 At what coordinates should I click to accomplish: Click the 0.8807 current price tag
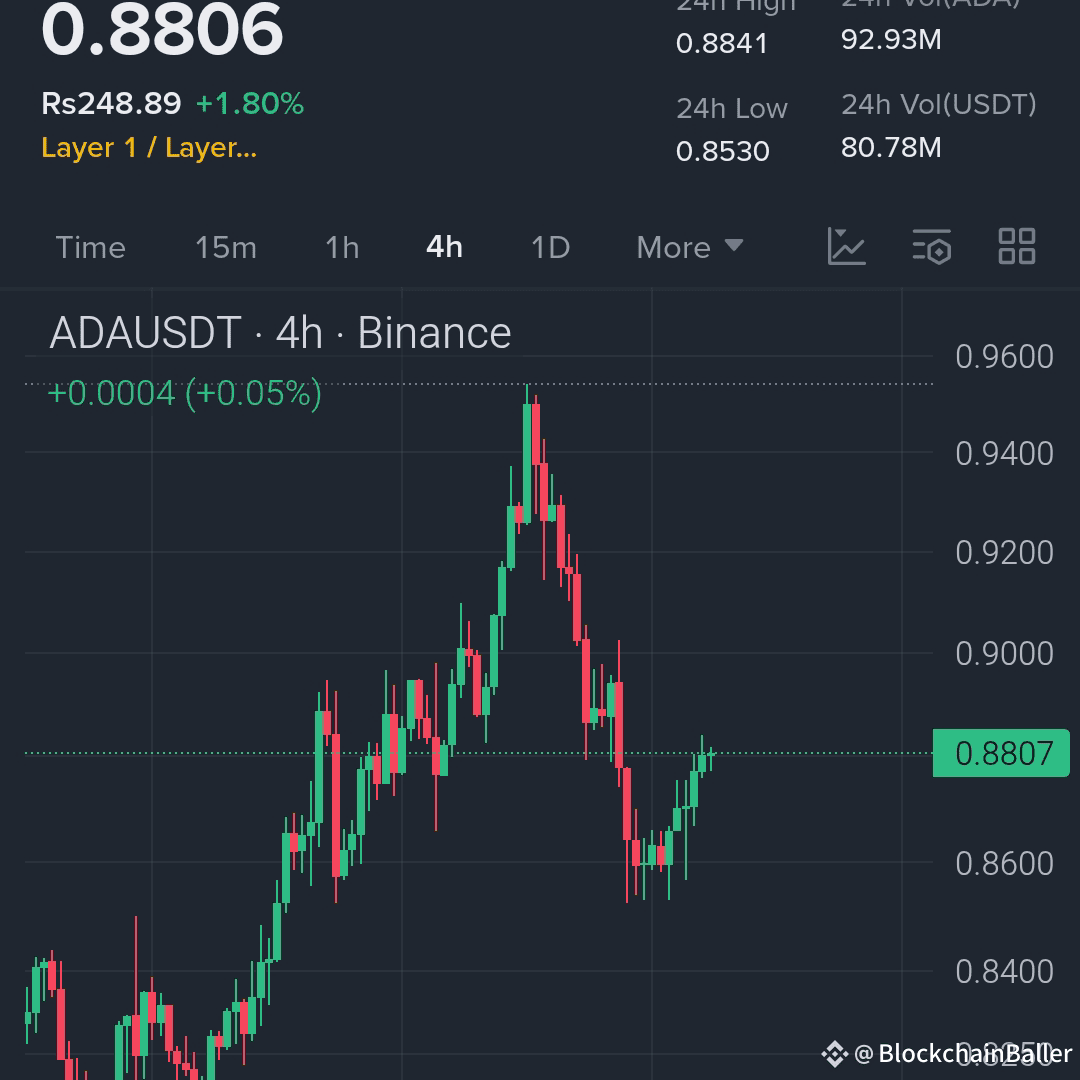coord(1001,753)
